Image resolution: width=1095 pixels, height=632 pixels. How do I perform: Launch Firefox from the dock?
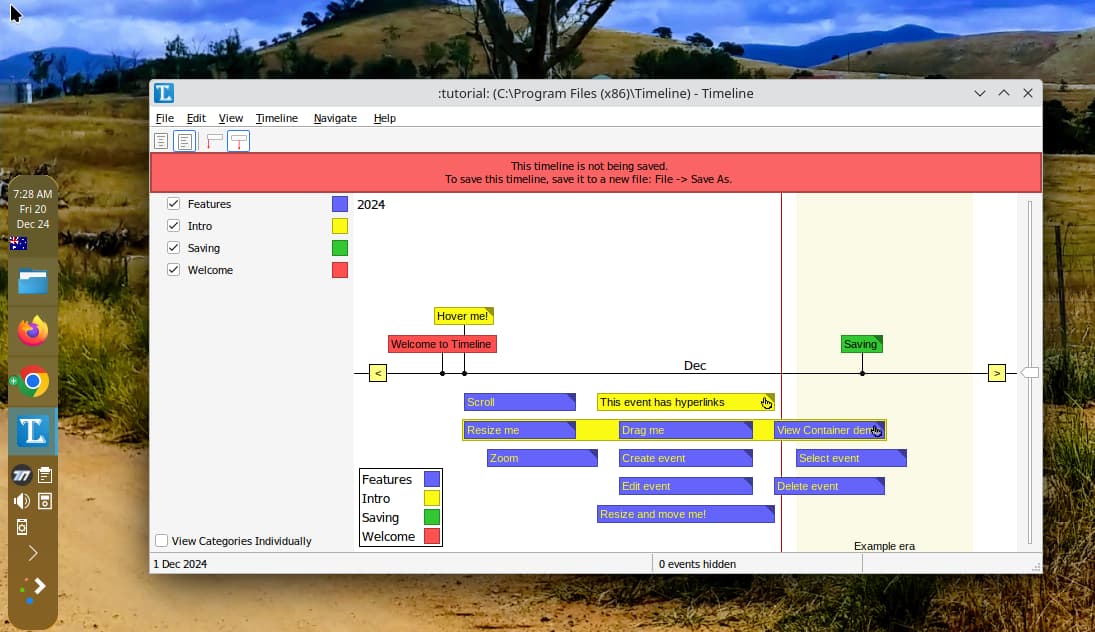[x=33, y=331]
